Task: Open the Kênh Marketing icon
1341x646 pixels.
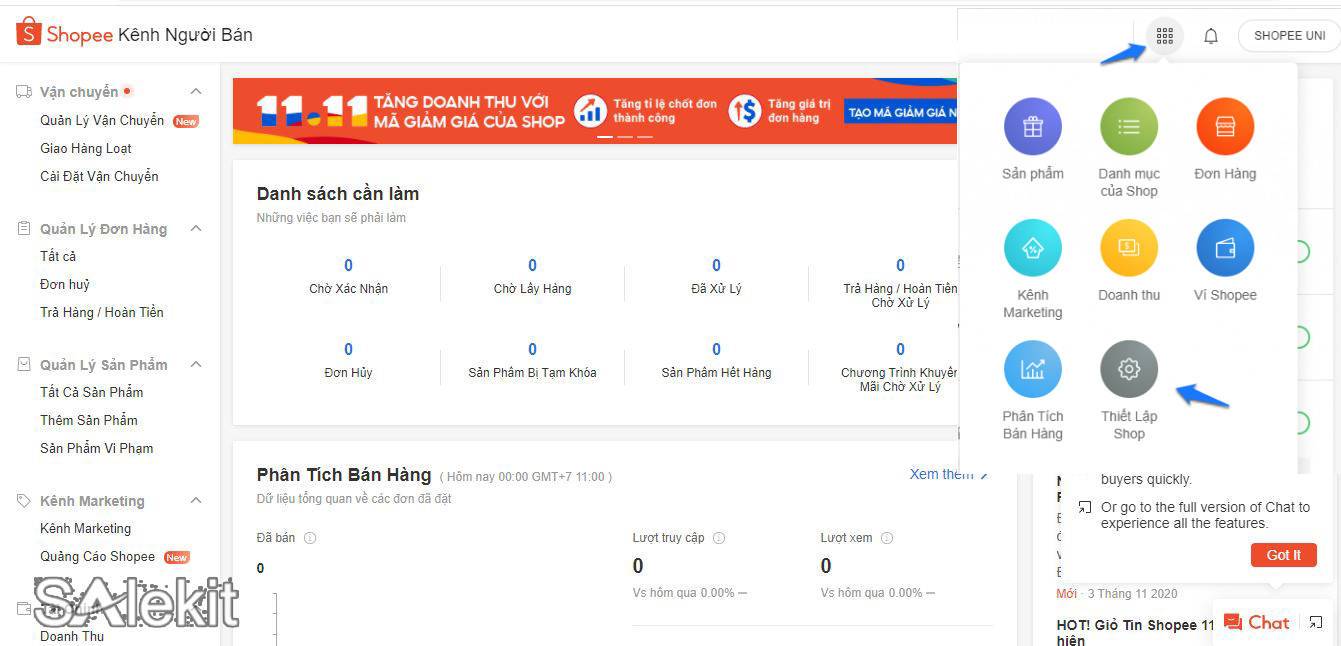Action: (1032, 247)
